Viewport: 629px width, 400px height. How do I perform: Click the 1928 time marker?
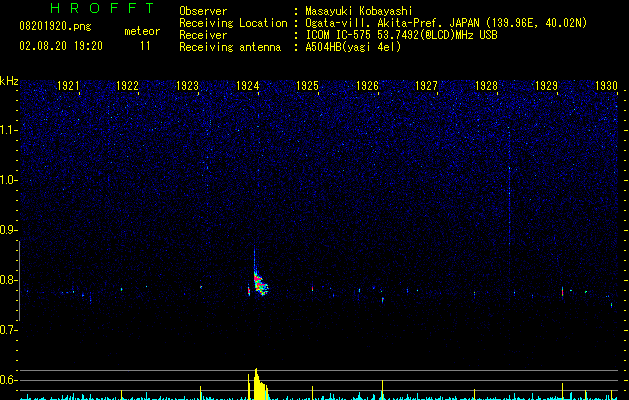(486, 86)
